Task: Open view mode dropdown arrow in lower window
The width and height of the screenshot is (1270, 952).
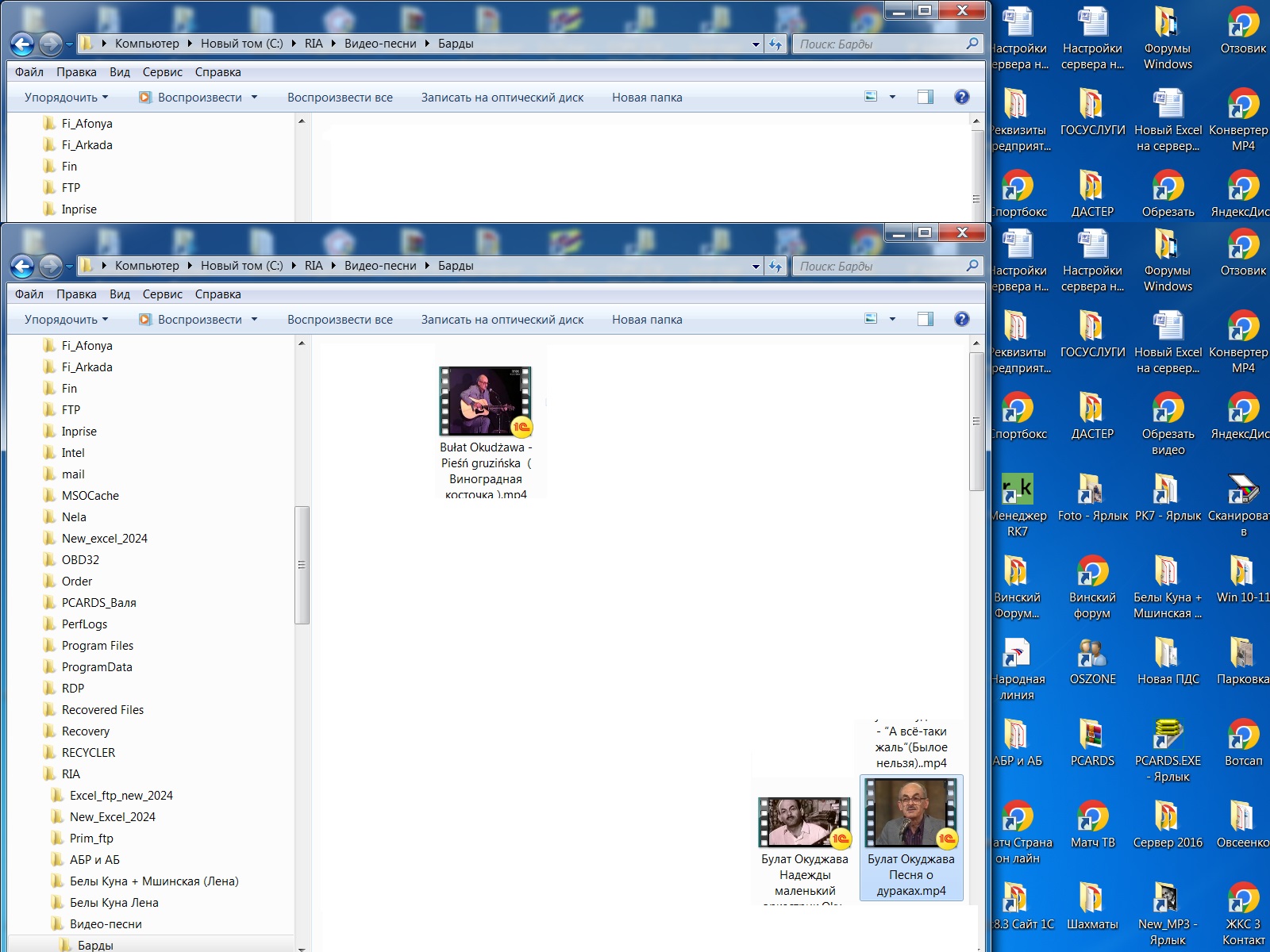Action: coord(892,319)
